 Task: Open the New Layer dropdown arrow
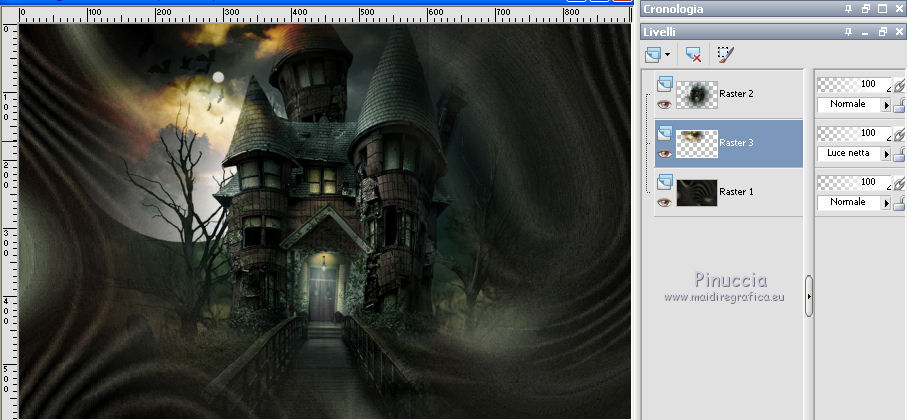pyautogui.click(x=668, y=55)
